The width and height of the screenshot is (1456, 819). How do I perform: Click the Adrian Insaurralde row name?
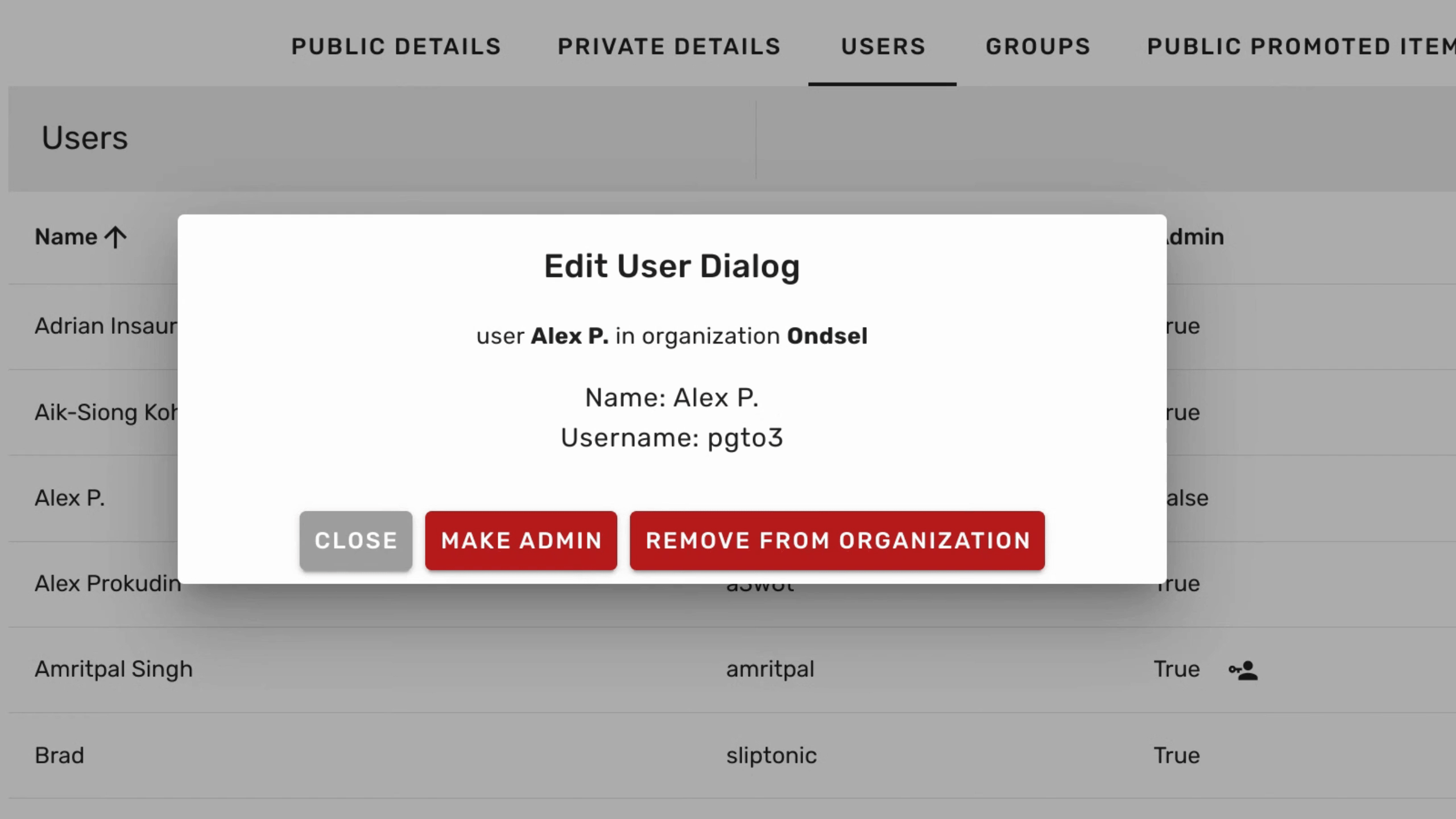tap(106, 326)
